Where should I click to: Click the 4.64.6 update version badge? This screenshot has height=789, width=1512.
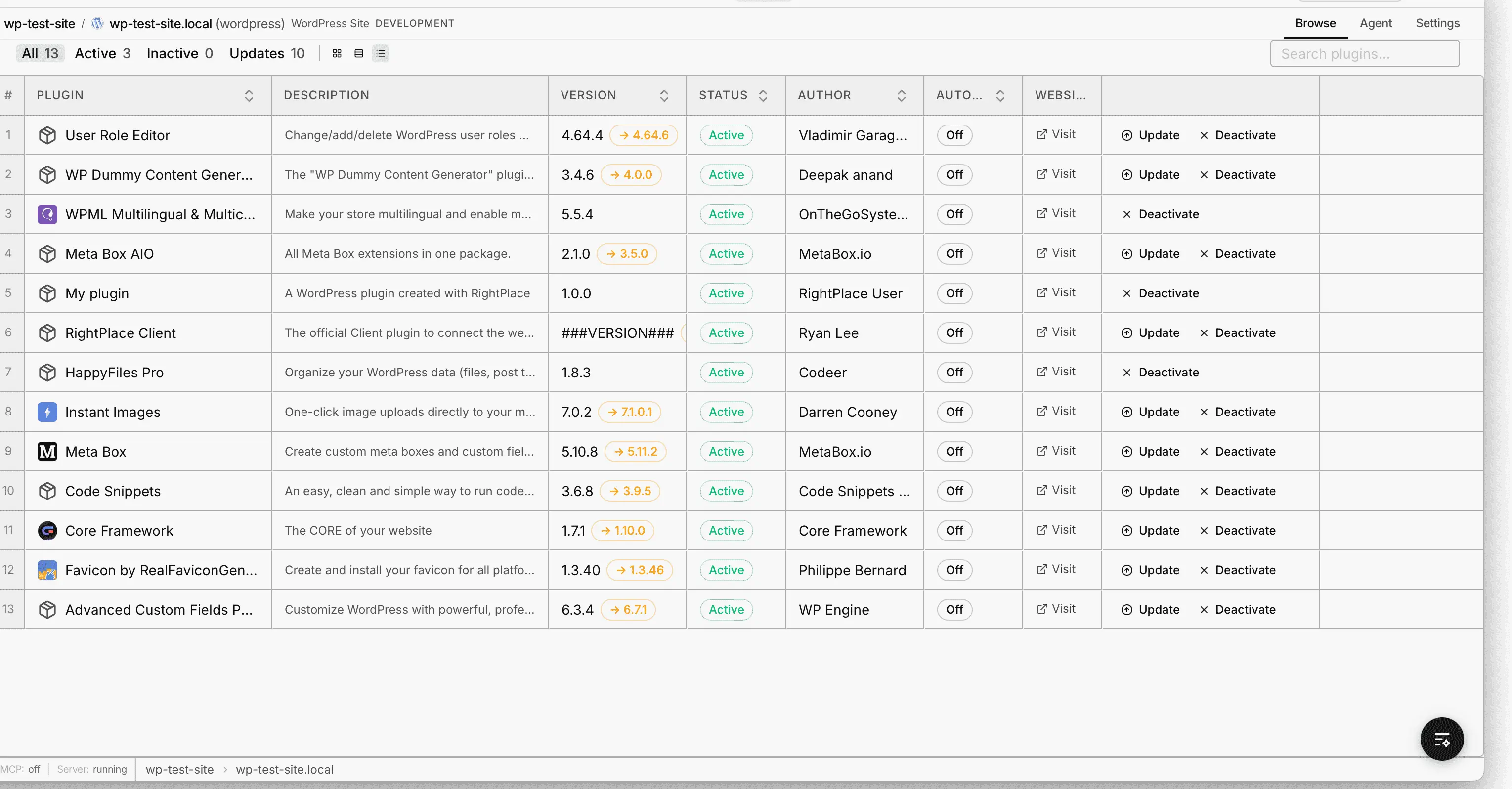644,135
